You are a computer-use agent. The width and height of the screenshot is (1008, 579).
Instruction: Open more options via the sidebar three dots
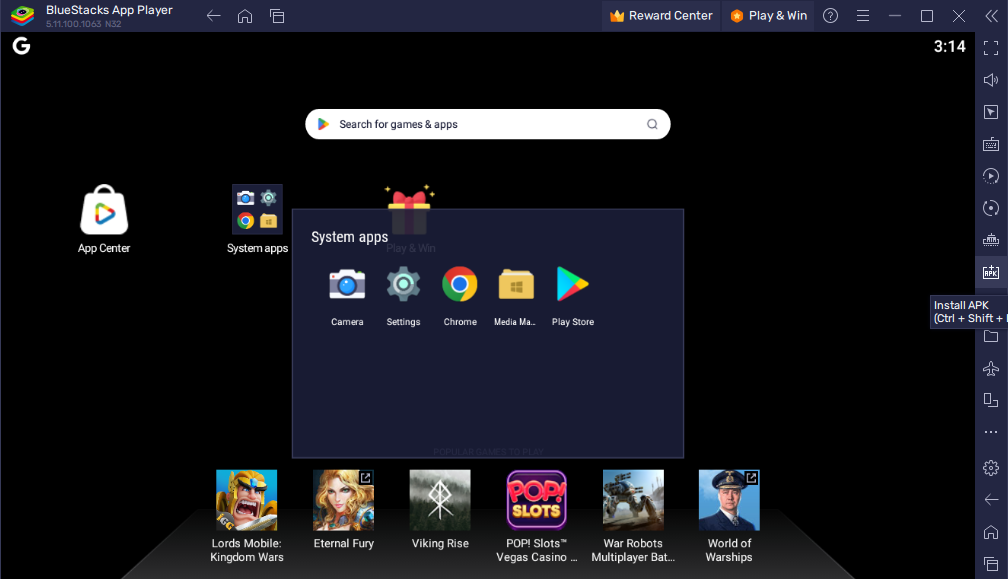click(x=991, y=432)
